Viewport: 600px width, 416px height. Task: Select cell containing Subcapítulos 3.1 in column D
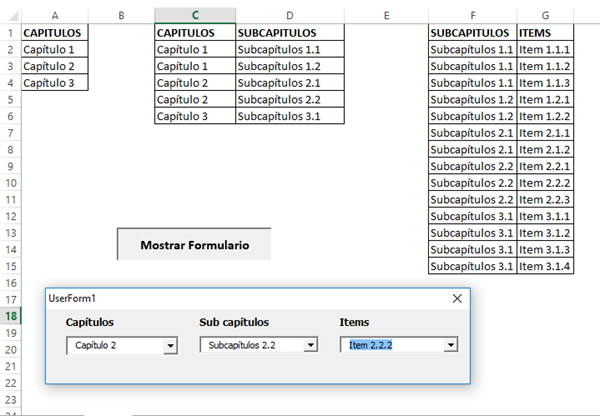tap(289, 116)
